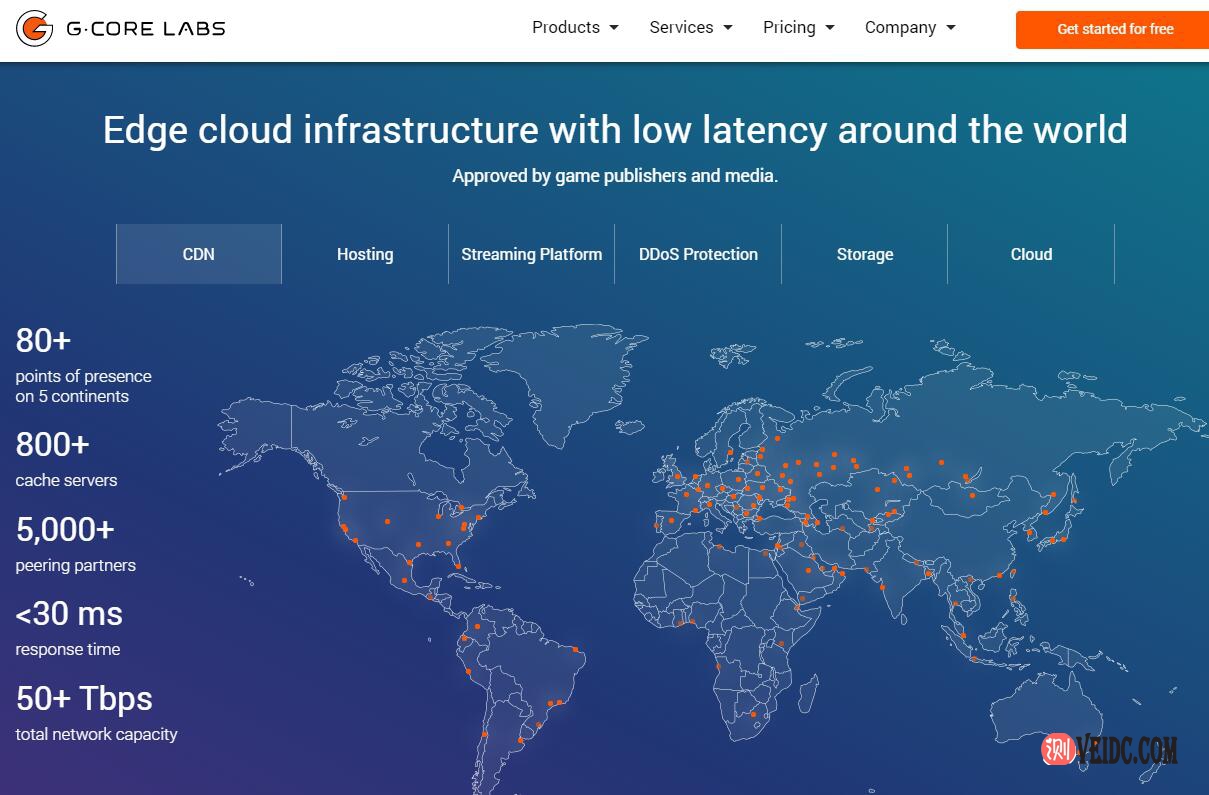The height and width of the screenshot is (795, 1209).
Task: Click the VEIDC.COM watermark logo
Action: pyautogui.click(x=1110, y=749)
